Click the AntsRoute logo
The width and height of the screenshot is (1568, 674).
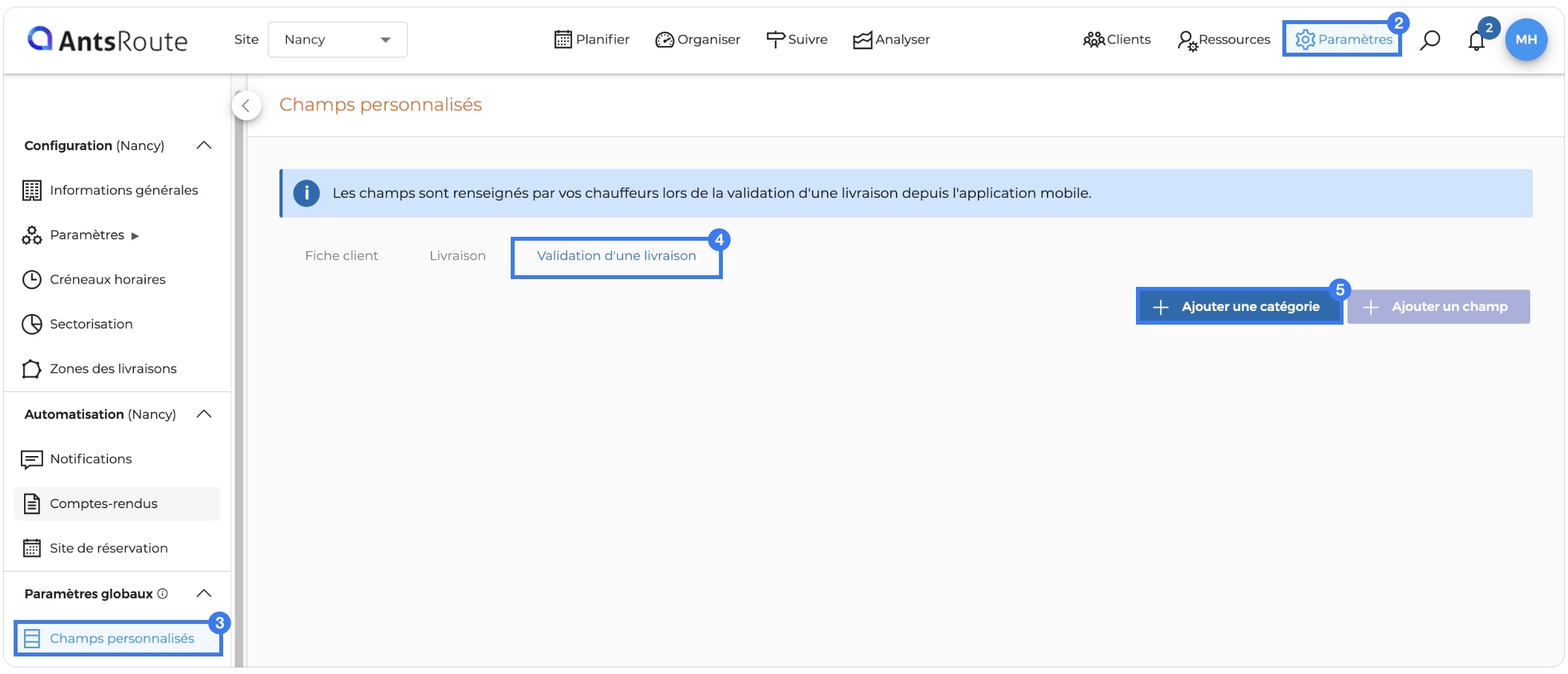pos(107,40)
